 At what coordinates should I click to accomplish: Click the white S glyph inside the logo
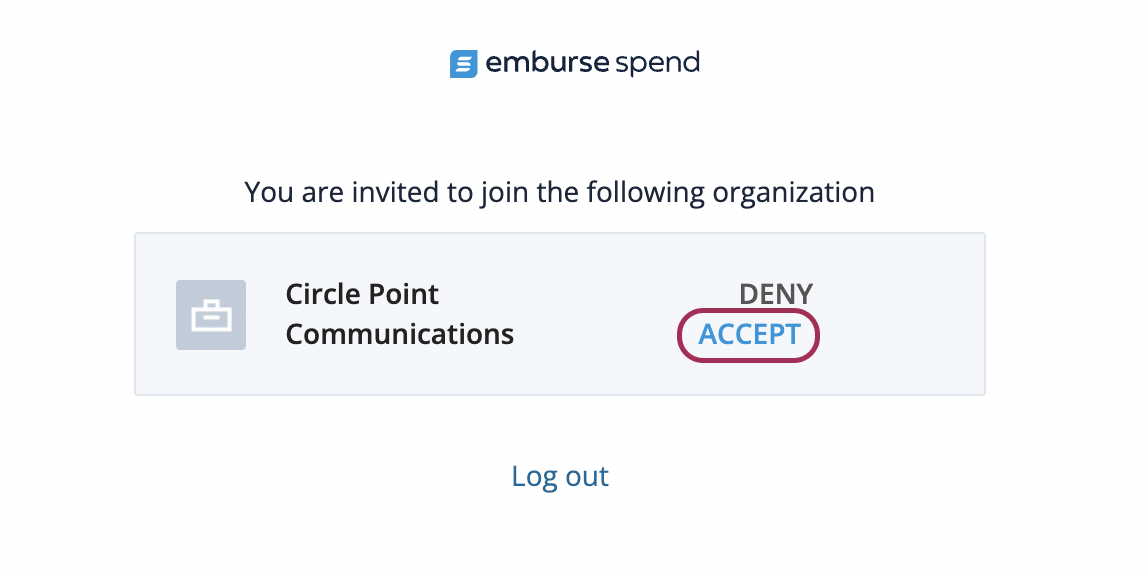tap(463, 64)
